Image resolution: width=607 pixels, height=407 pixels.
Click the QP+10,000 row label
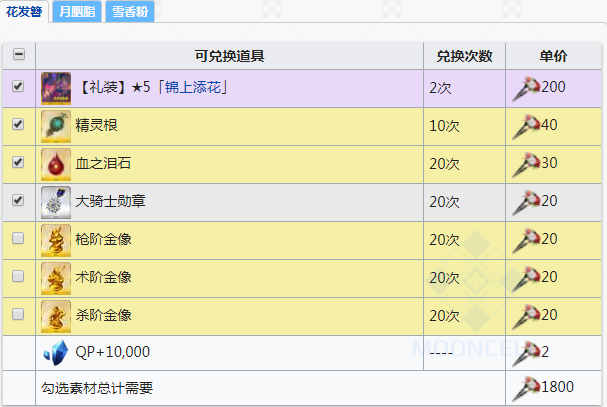[113, 352]
